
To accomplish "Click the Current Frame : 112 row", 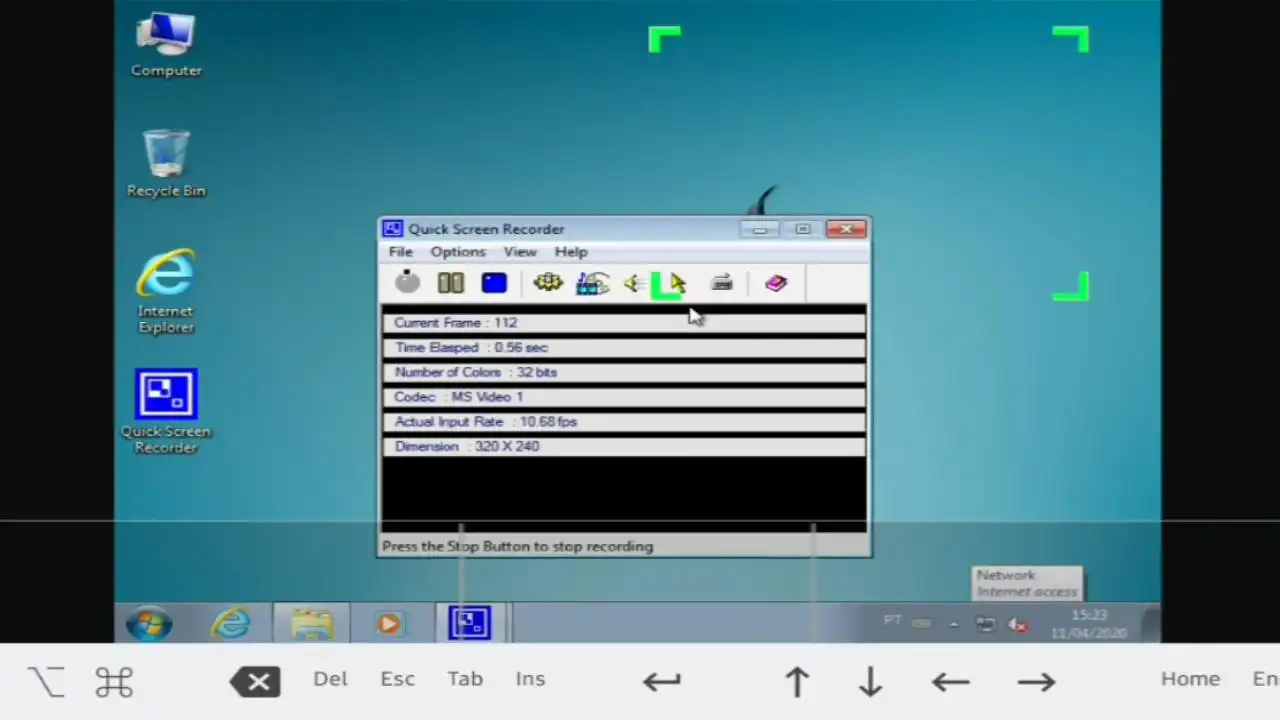I will (624, 323).
